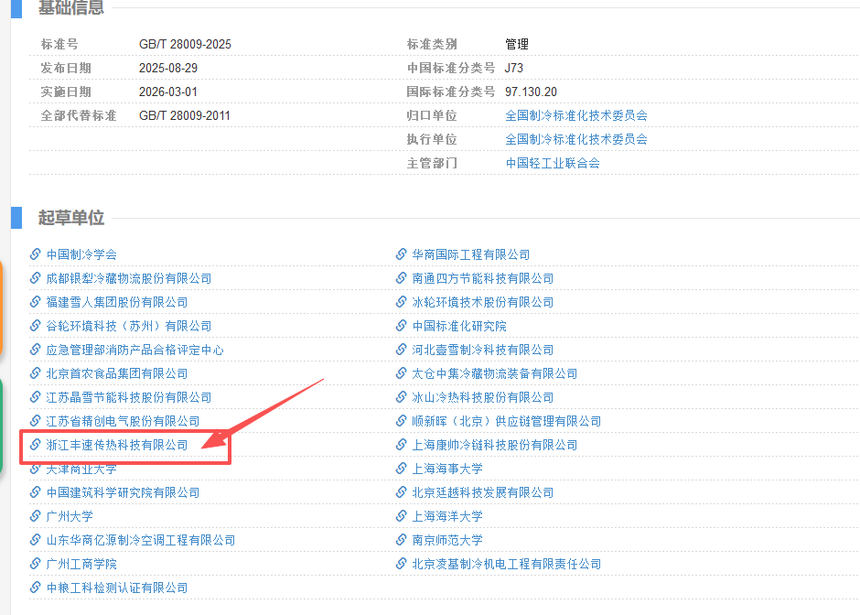Click link icon beside 华商国际工程有限公司

401,254
